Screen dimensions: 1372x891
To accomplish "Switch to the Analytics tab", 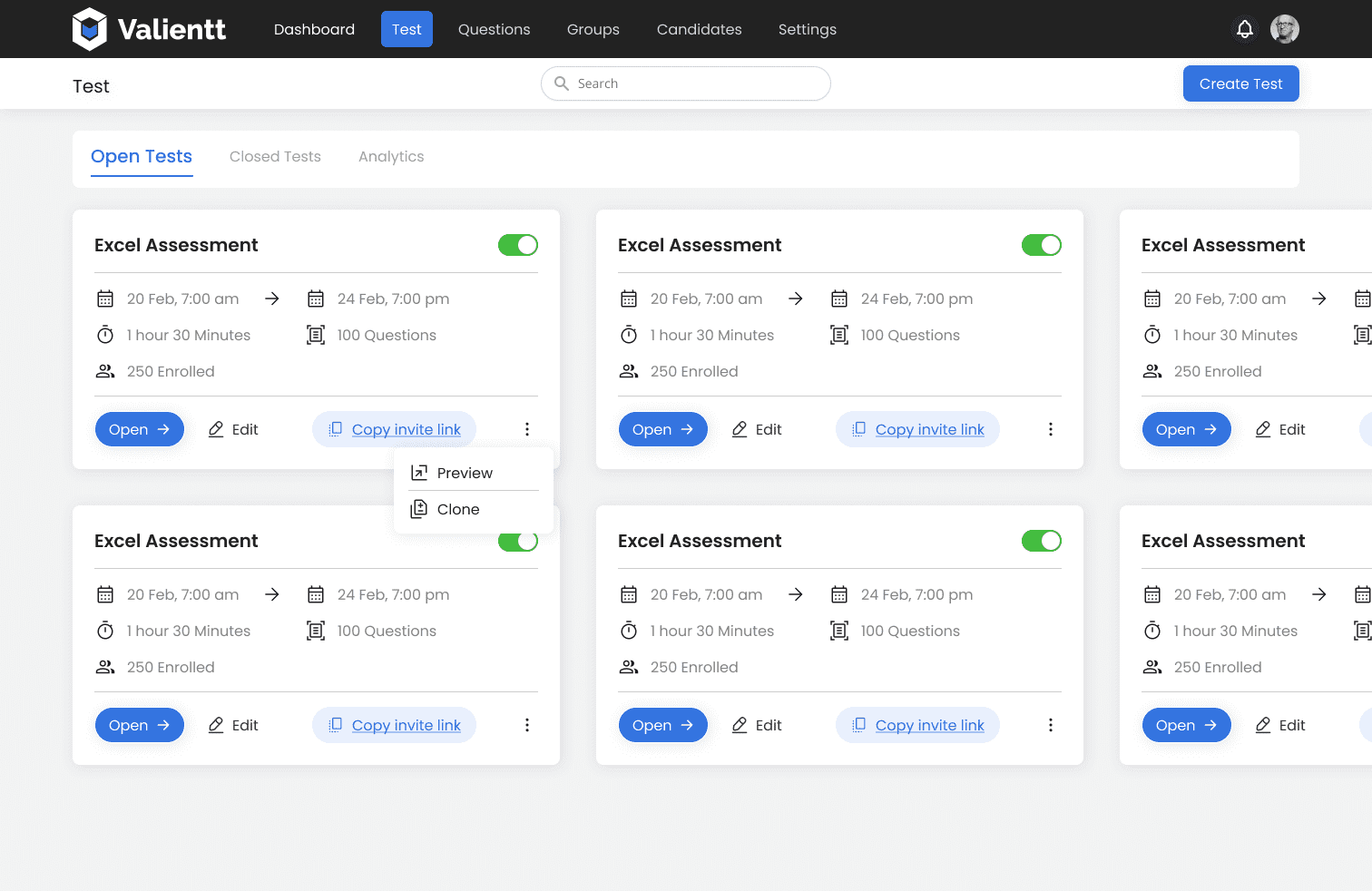I will tap(391, 156).
